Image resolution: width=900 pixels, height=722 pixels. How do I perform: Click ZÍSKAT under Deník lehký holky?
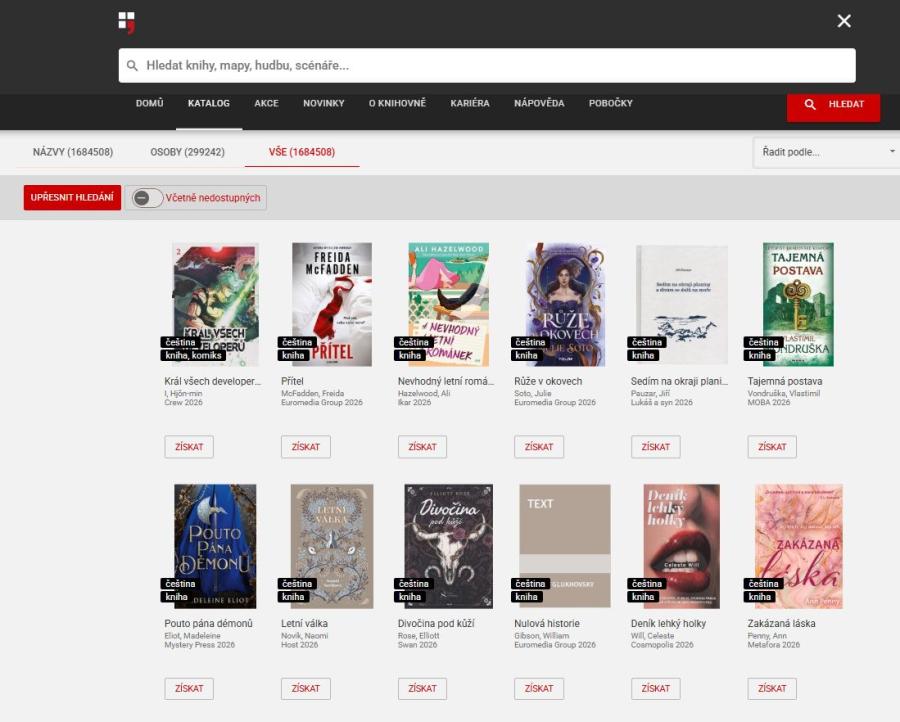pos(655,689)
